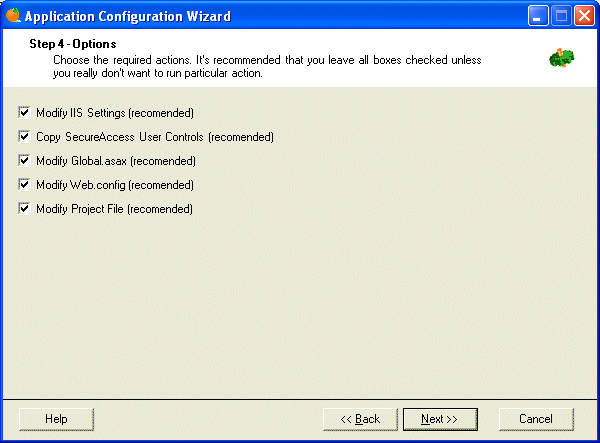Image resolution: width=600 pixels, height=443 pixels.
Task: Uncheck Modify IIS Settings checkbox
Action: 24,112
